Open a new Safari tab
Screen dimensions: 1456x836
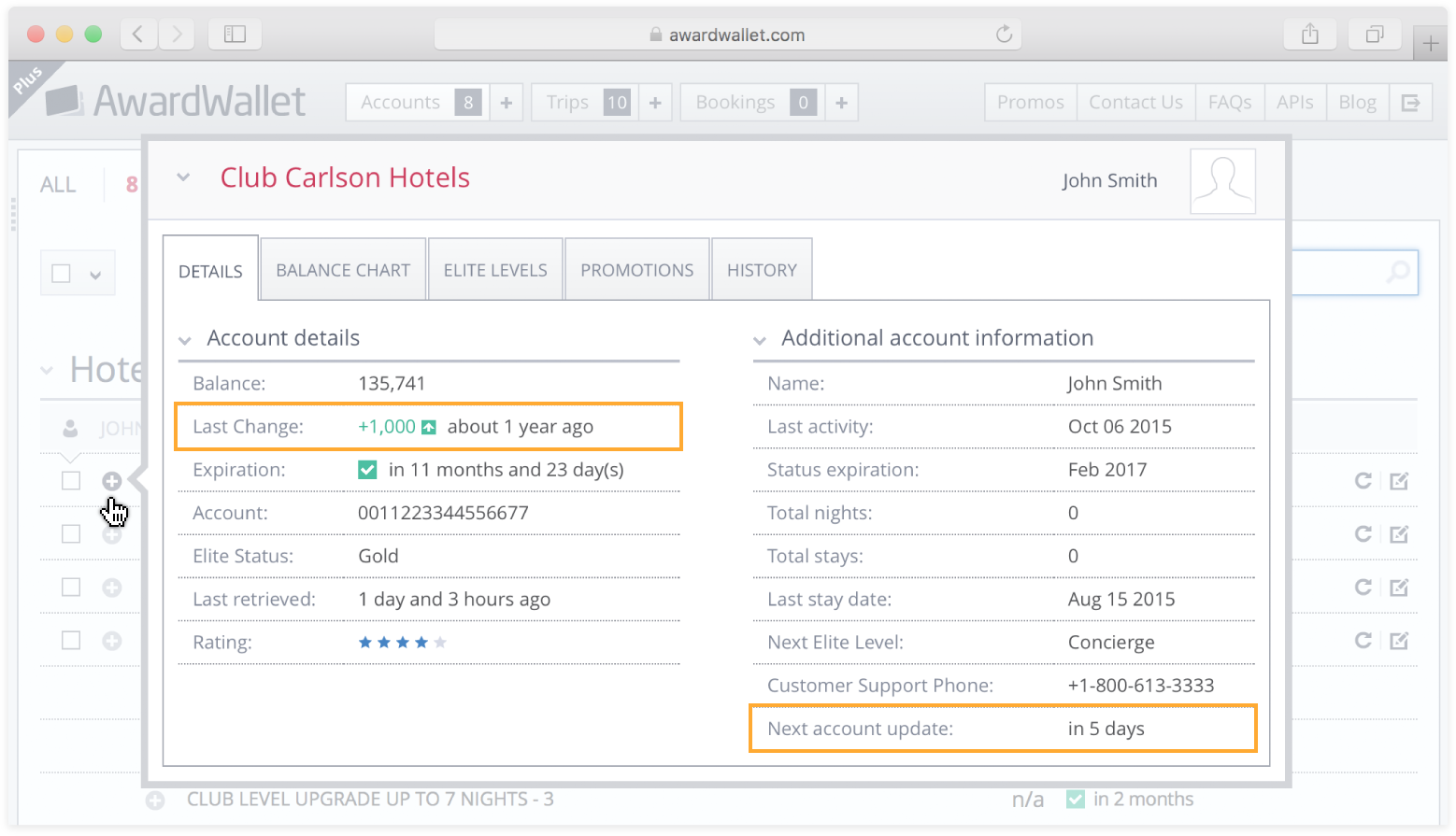point(1430,43)
